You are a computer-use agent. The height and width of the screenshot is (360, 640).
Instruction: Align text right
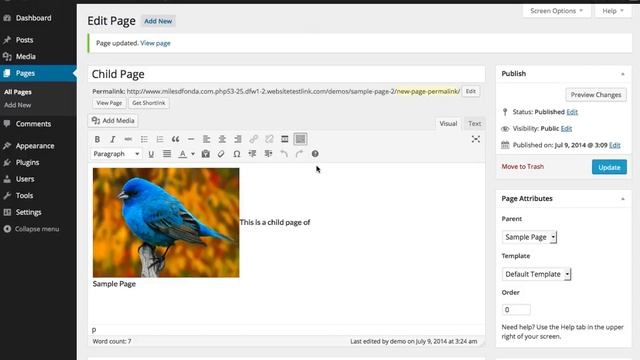click(238, 139)
